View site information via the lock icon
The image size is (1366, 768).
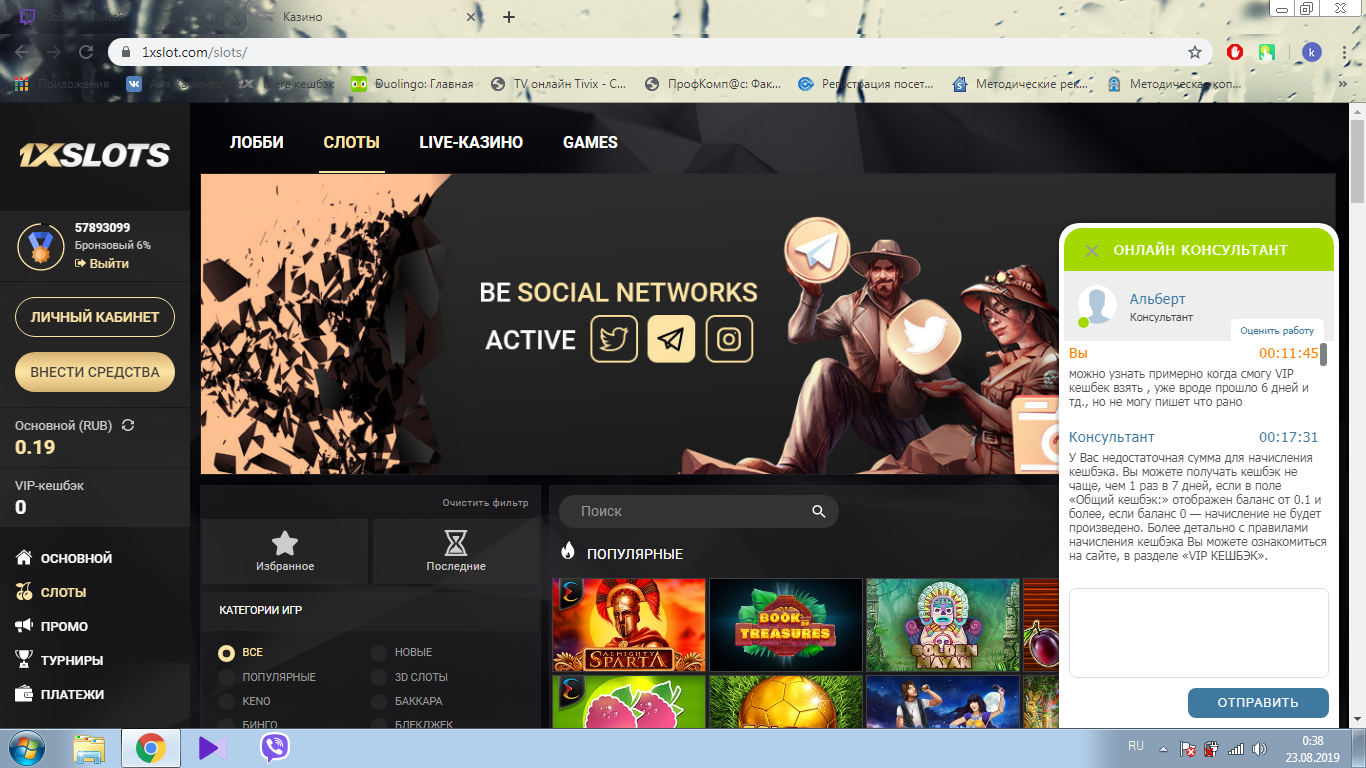(x=126, y=52)
